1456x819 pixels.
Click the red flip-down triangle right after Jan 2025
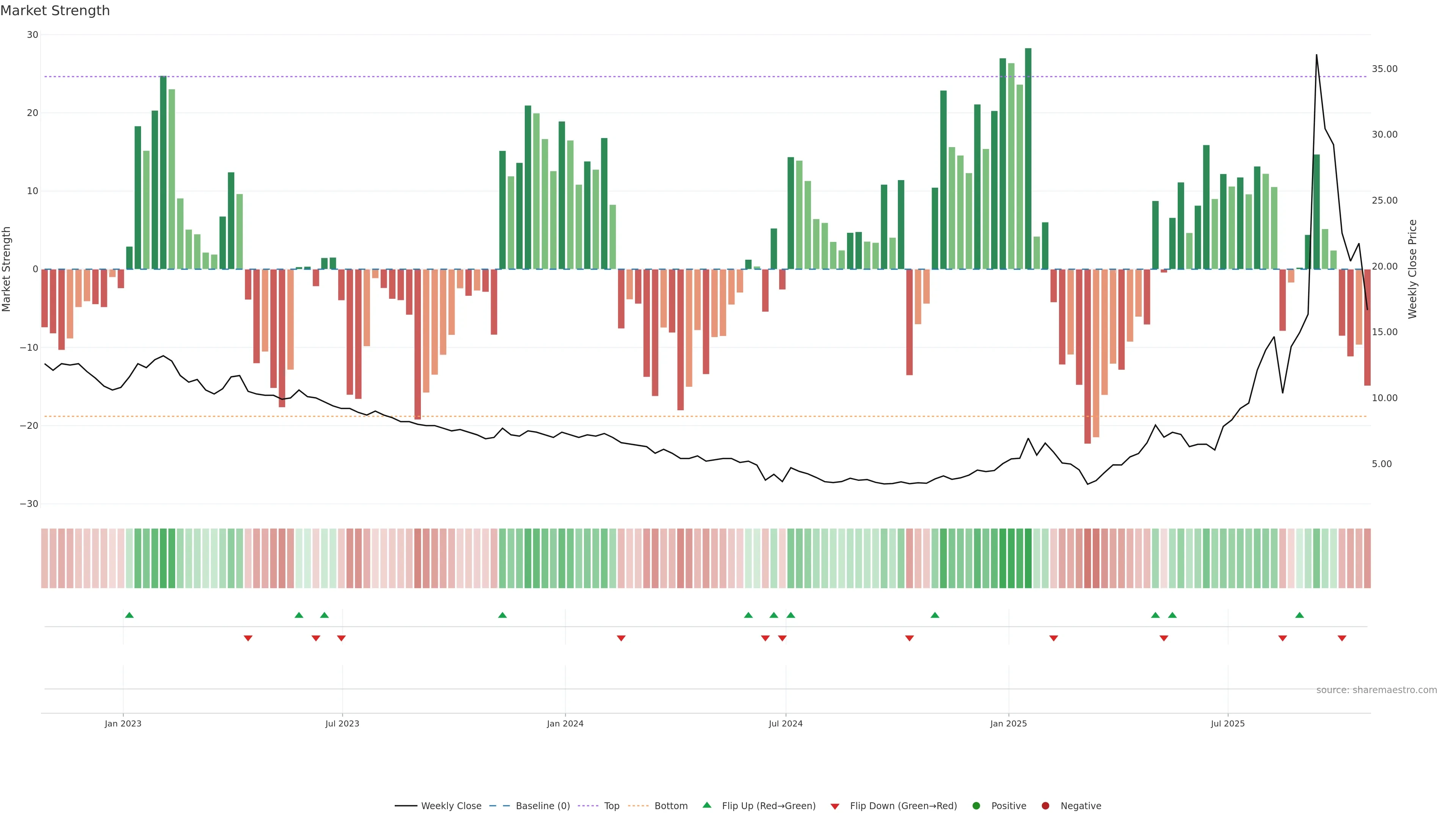[x=1054, y=638]
